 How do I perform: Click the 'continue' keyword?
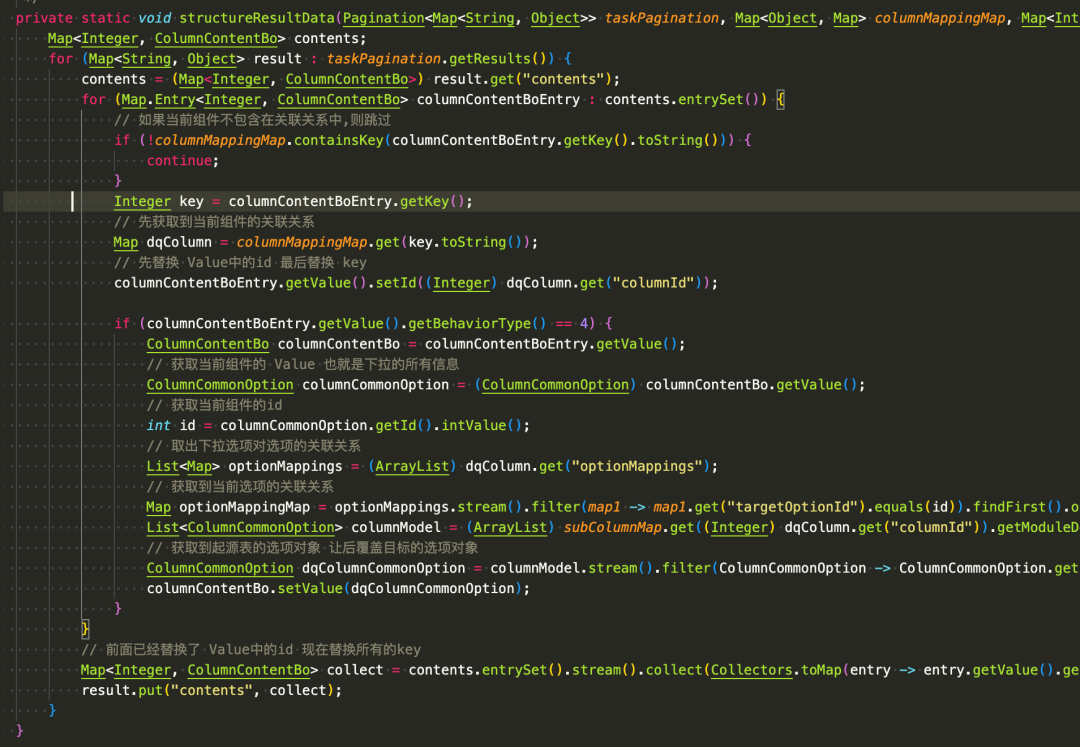(179, 160)
